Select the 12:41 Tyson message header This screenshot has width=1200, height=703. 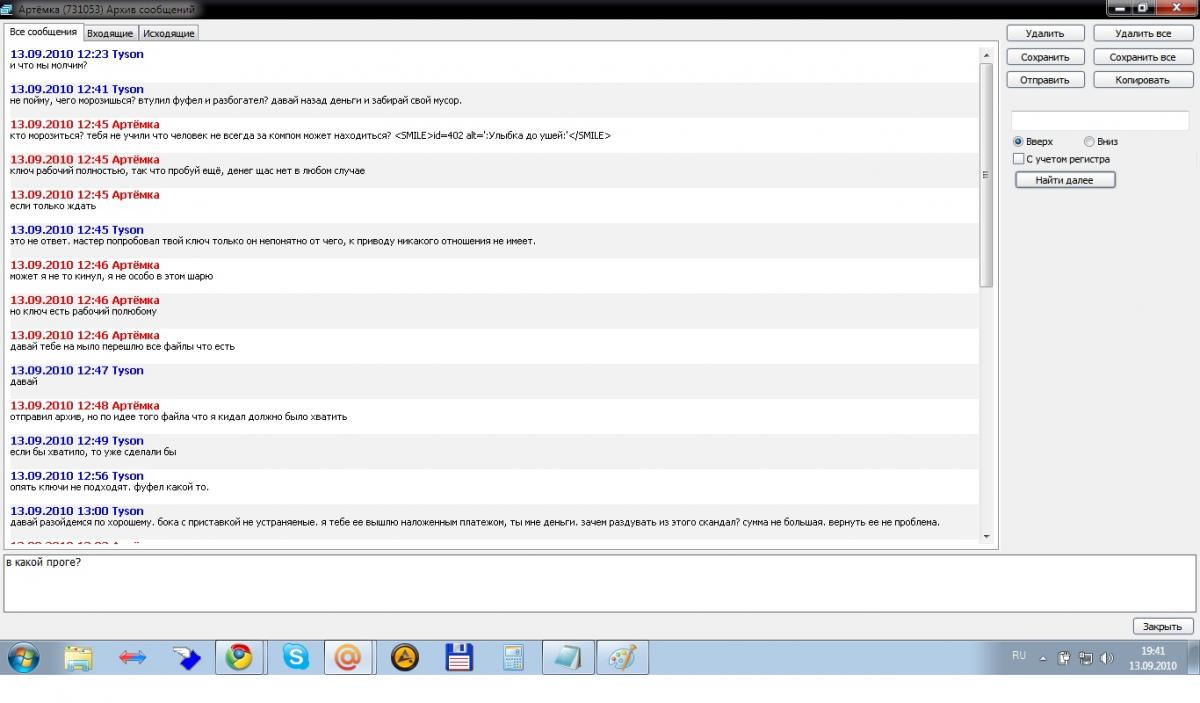[x=77, y=89]
